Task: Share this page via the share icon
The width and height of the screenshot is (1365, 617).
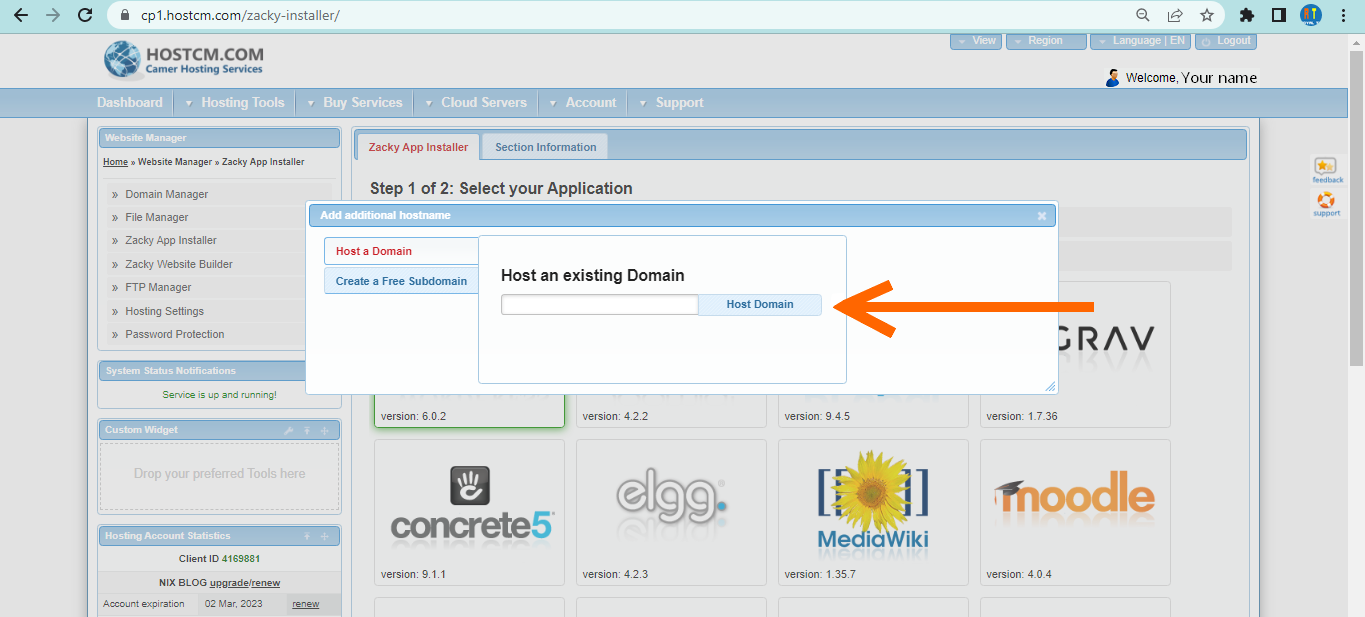Action: click(1175, 15)
